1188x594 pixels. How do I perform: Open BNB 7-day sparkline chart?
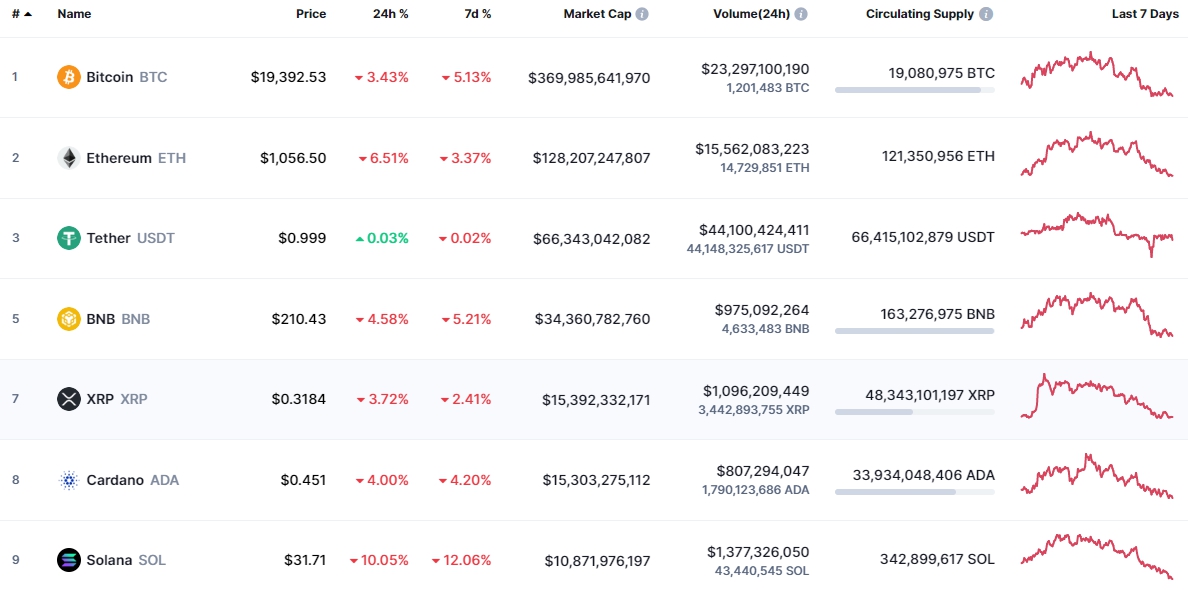point(1096,316)
